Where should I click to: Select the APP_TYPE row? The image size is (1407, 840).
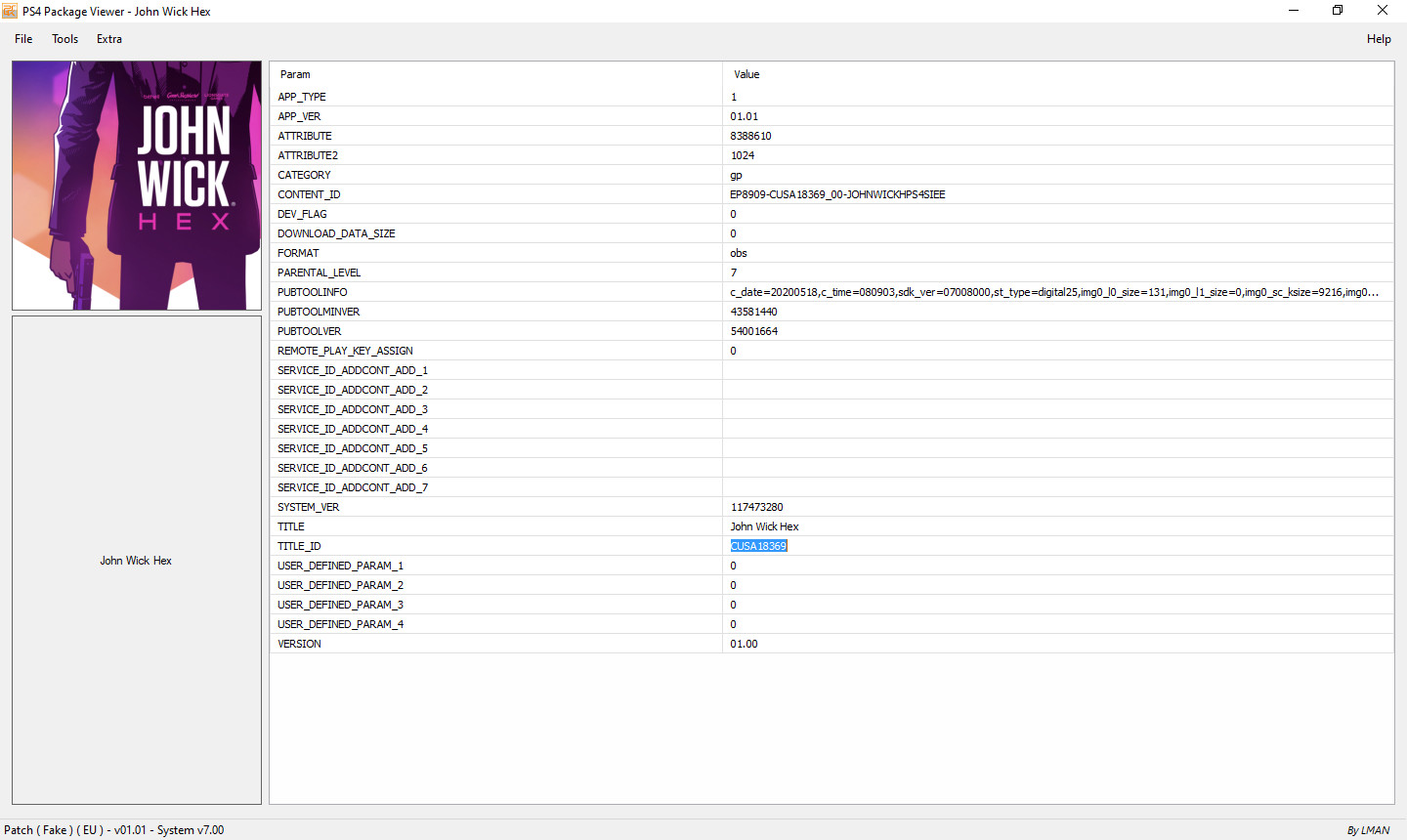pos(831,97)
